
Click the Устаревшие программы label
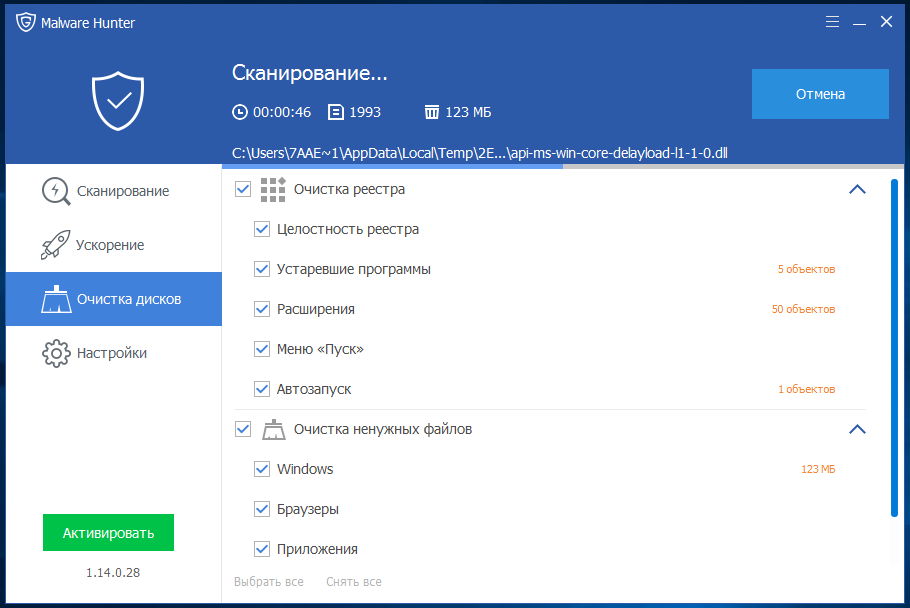[x=353, y=269]
